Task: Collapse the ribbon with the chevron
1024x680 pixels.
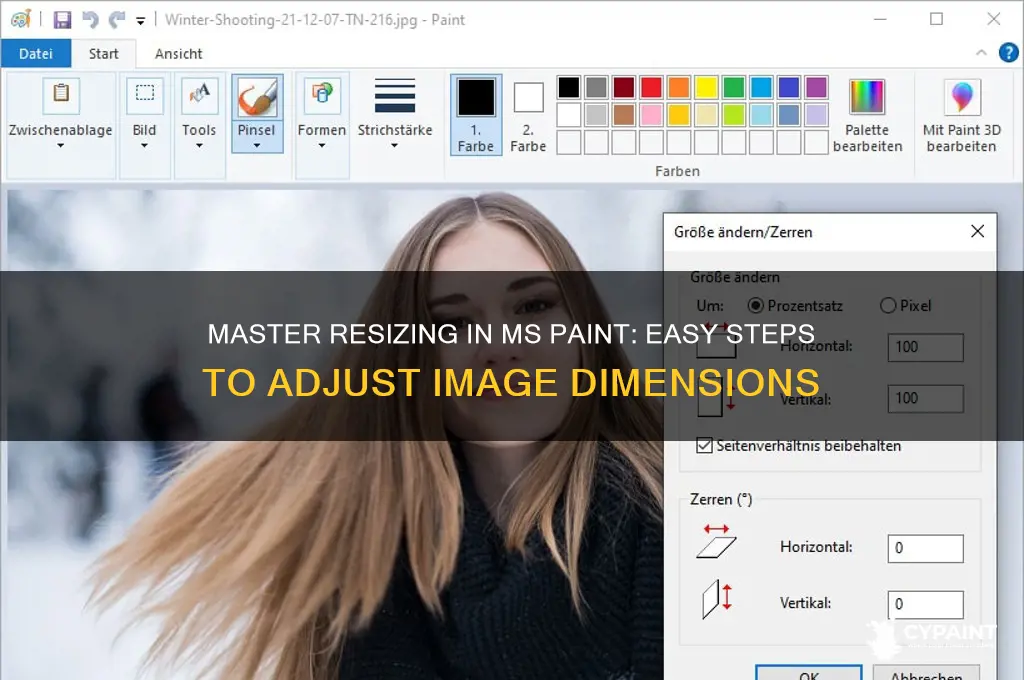Action: click(981, 53)
